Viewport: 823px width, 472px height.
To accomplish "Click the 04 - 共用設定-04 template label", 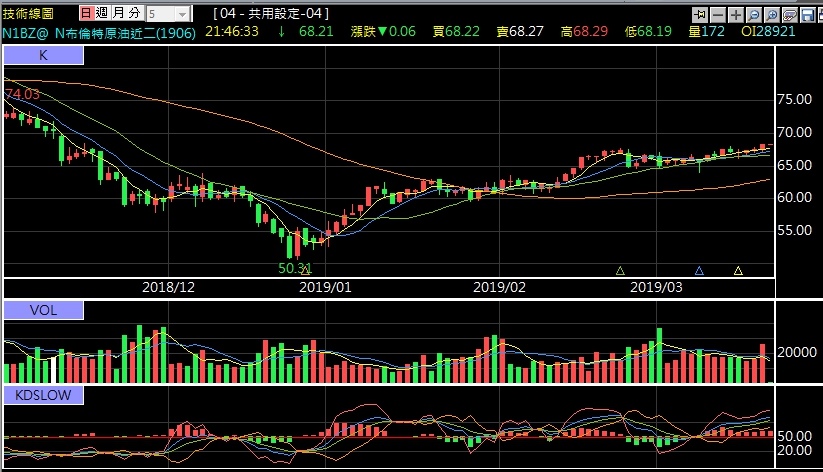I will (271, 13).
